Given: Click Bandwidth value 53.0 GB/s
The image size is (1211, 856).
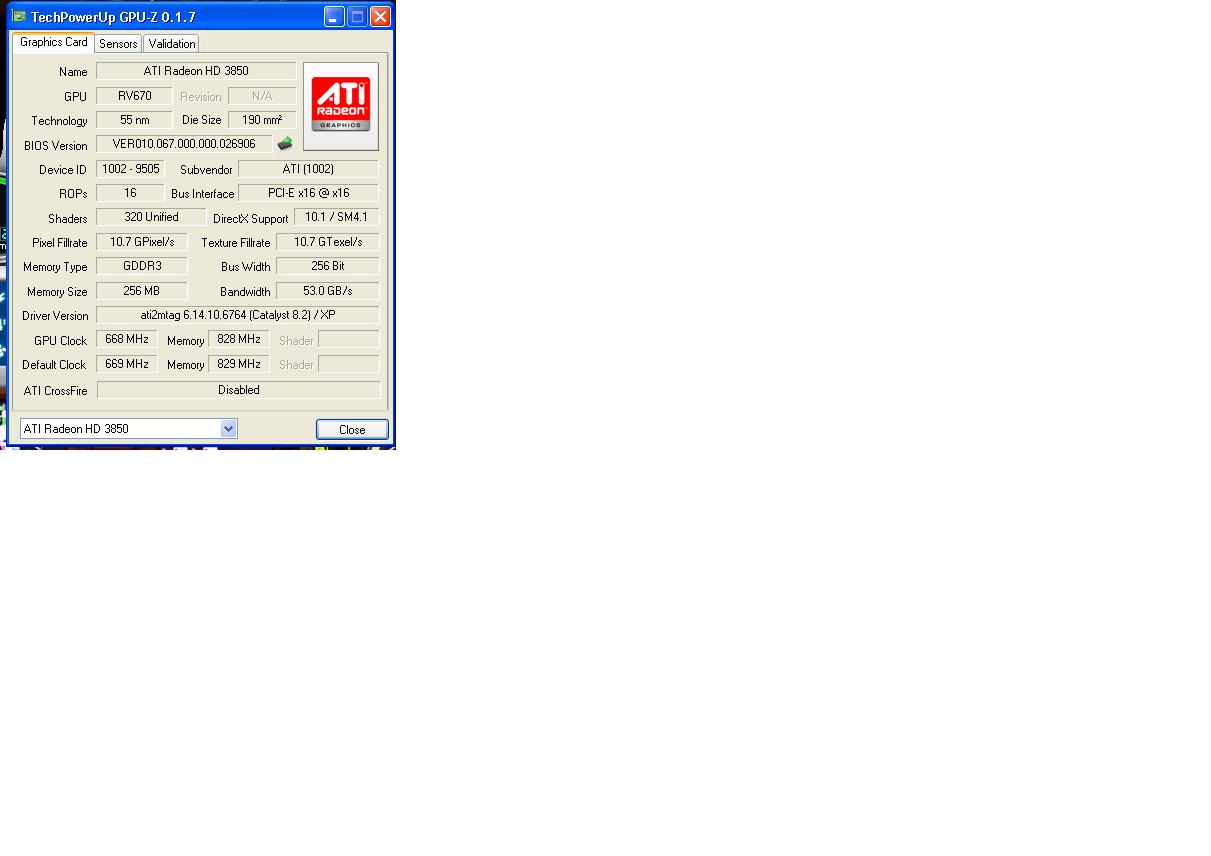Looking at the screenshot, I should click(x=328, y=291).
